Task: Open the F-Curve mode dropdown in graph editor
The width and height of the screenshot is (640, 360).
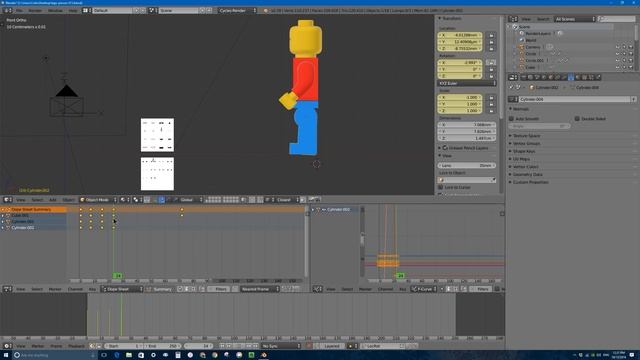Action: [x=424, y=289]
